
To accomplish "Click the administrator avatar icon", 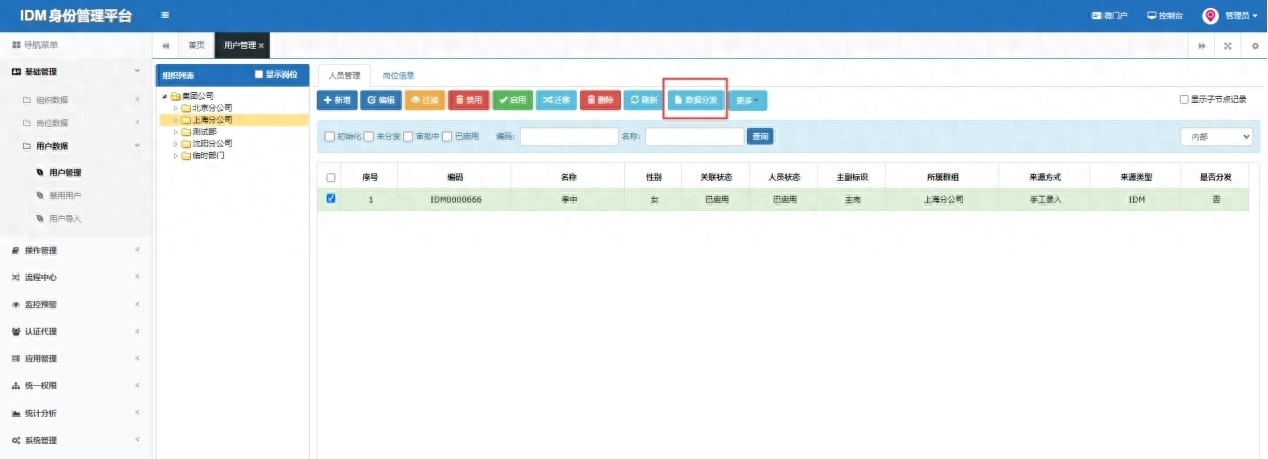I will pyautogui.click(x=1210, y=16).
